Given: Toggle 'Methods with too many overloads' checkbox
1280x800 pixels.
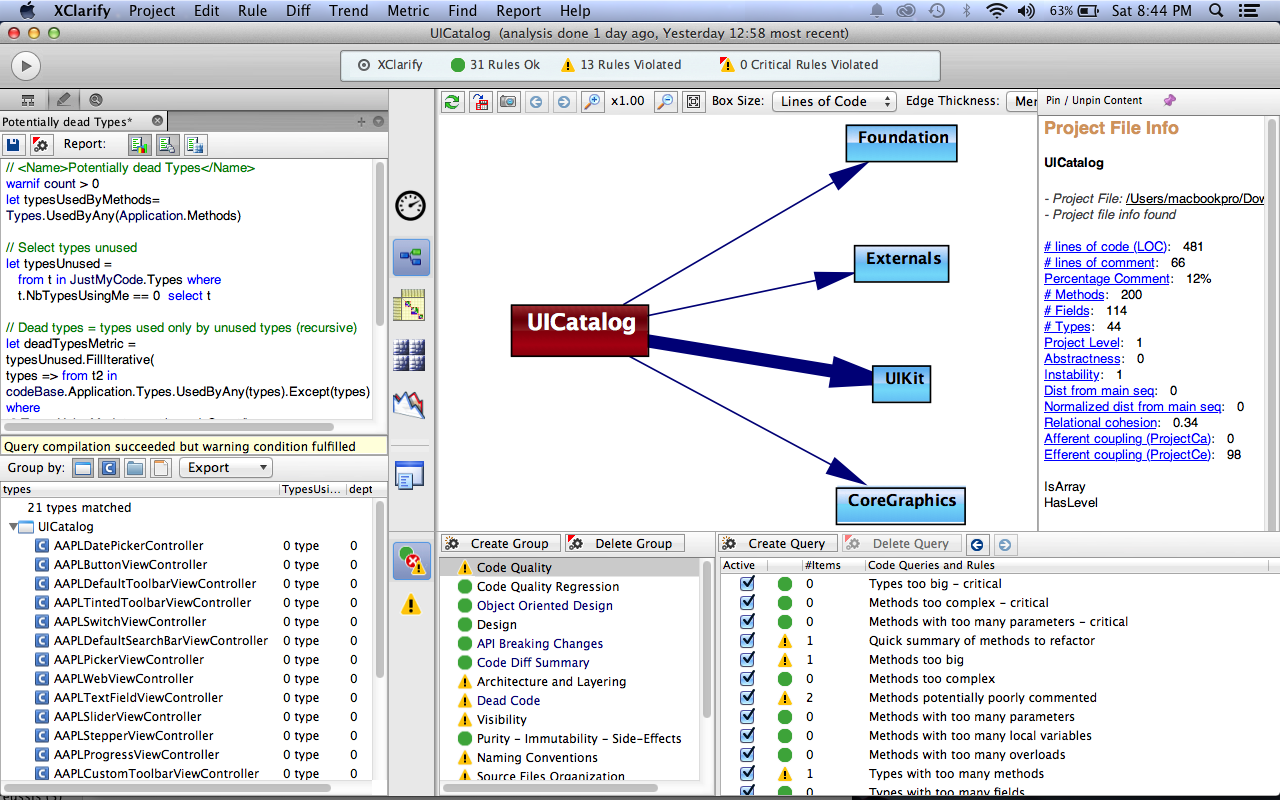Looking at the screenshot, I should coord(747,755).
